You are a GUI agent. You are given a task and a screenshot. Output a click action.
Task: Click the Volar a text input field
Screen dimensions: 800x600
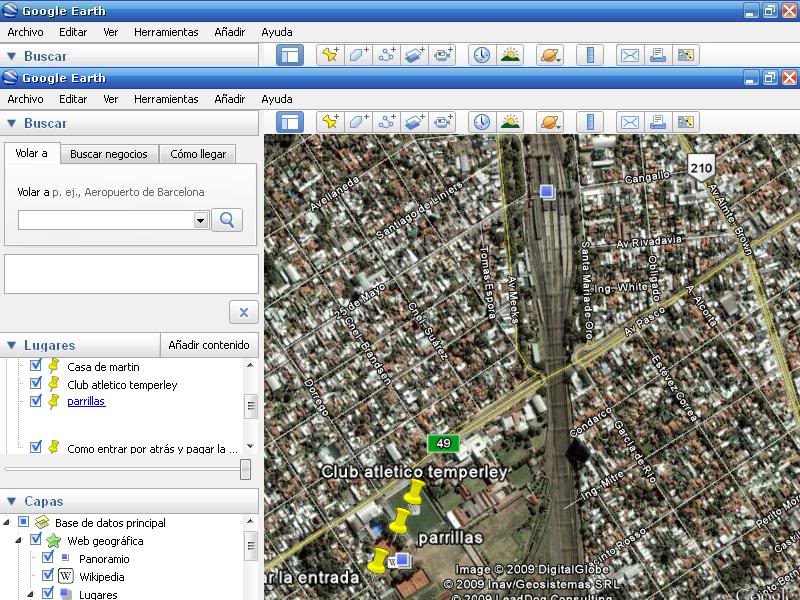click(106, 220)
